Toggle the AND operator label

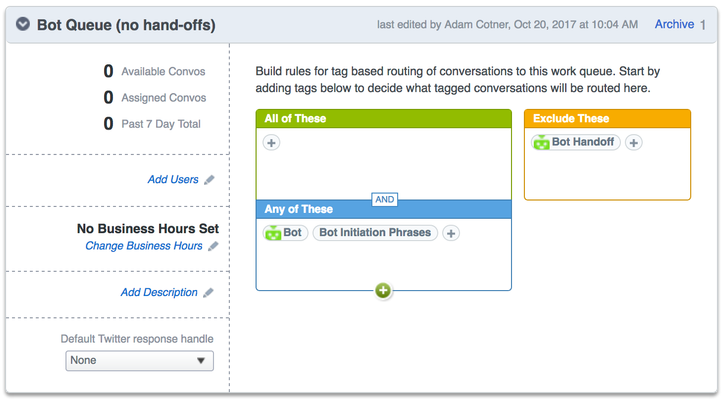point(385,199)
